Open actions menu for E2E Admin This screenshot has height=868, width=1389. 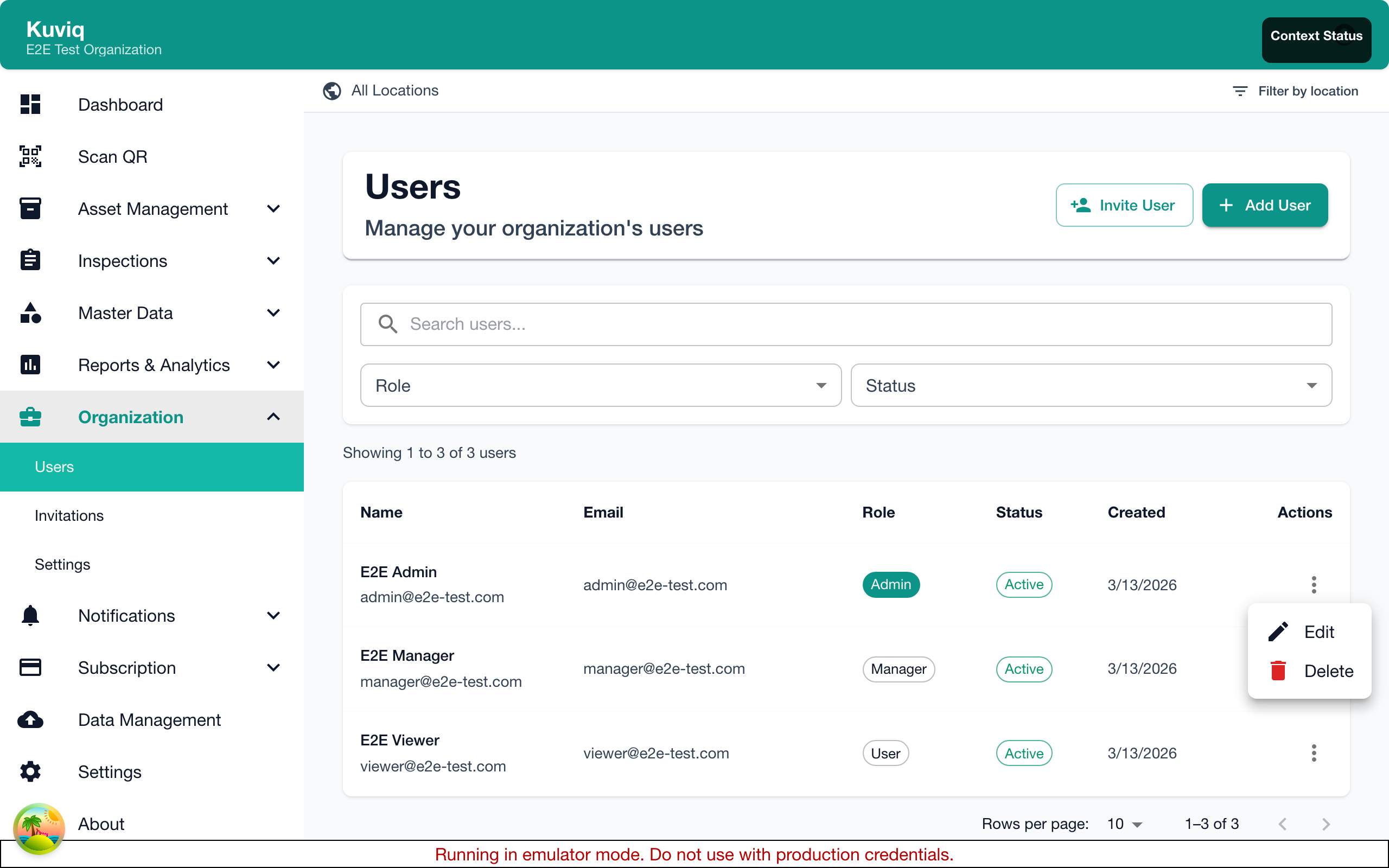coord(1314,585)
